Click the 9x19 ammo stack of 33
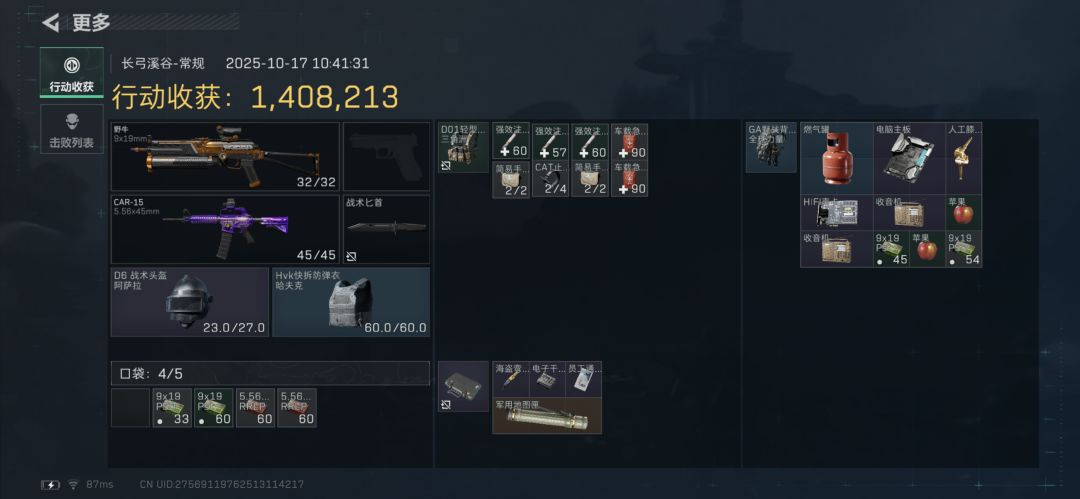The height and width of the screenshot is (499, 1080). tap(172, 408)
